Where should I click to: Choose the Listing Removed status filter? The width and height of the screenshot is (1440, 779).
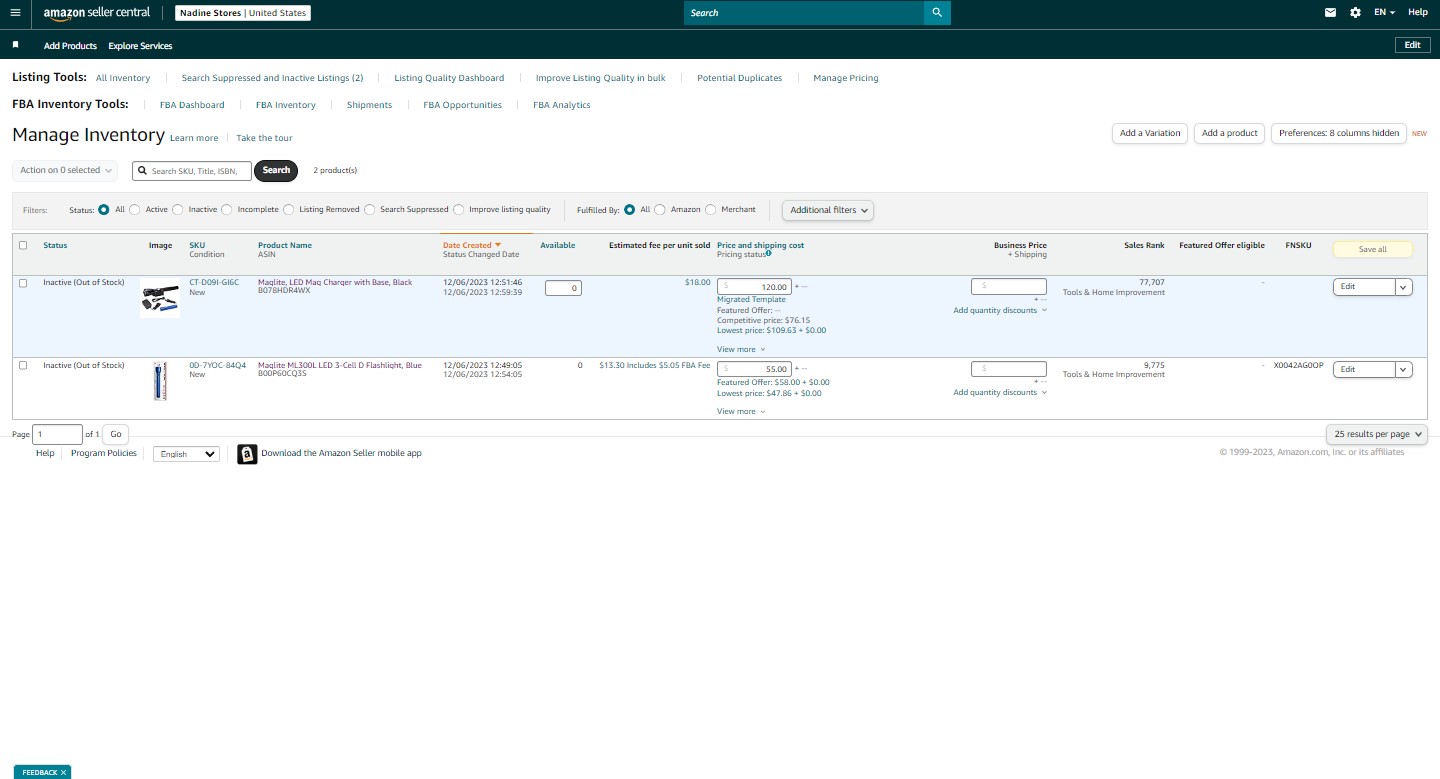pyautogui.click(x=289, y=210)
